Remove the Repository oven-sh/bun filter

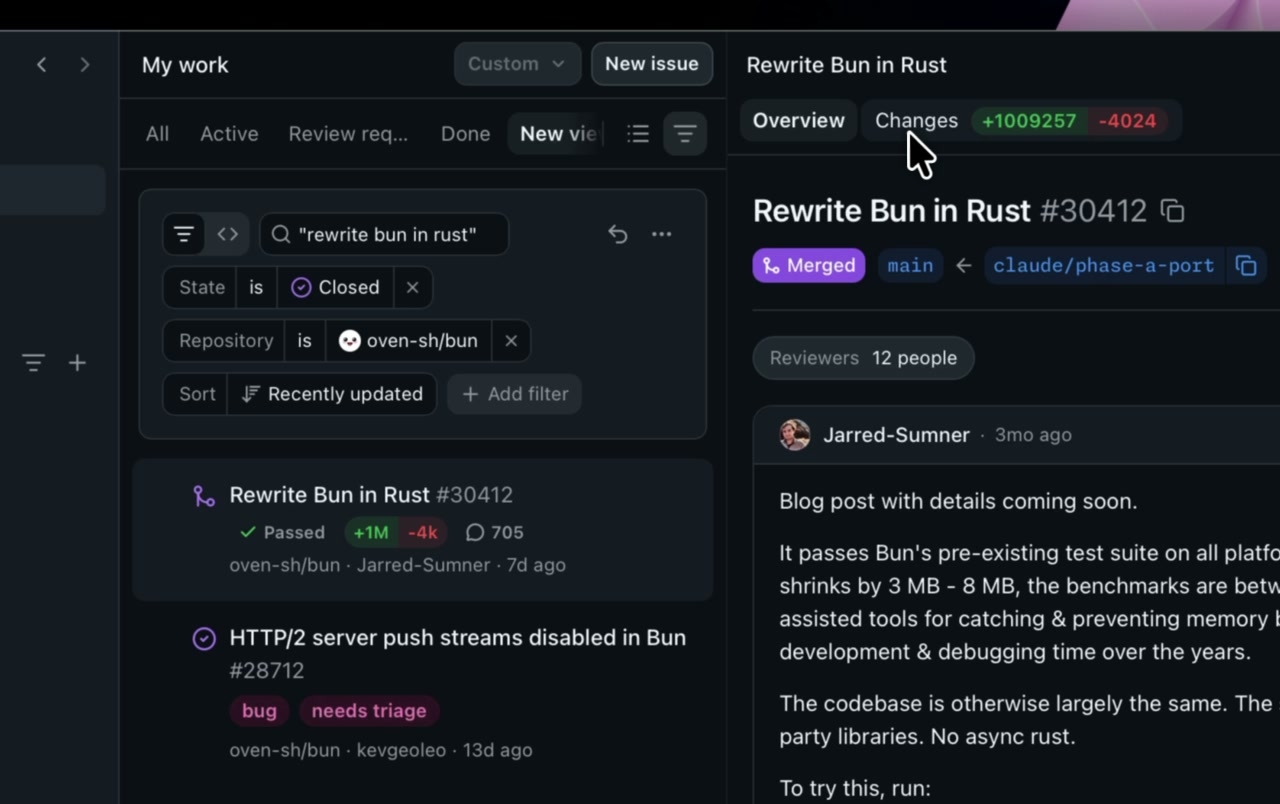coord(511,341)
